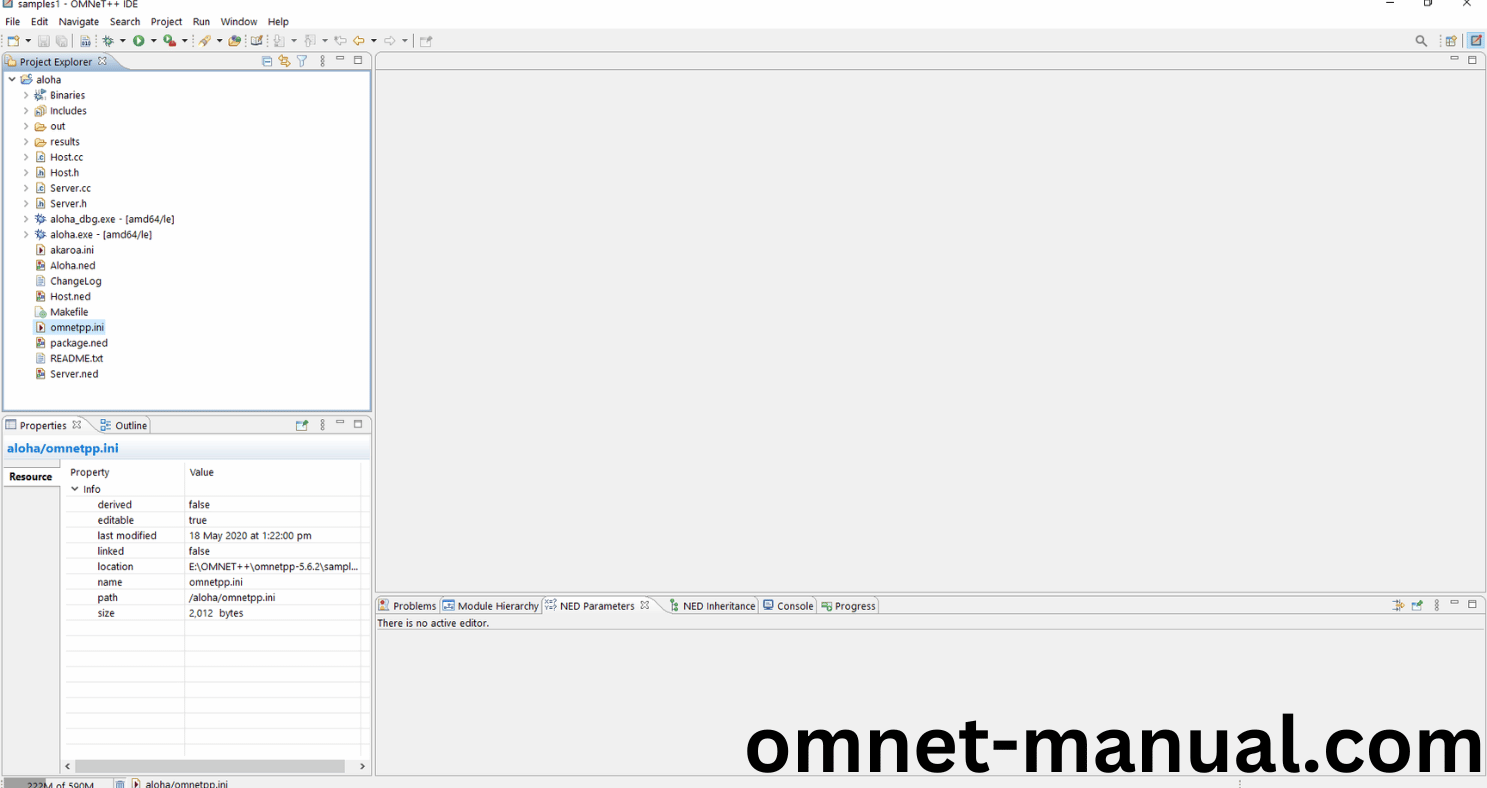
Task: Switch to the Problems tab
Action: click(x=408, y=606)
